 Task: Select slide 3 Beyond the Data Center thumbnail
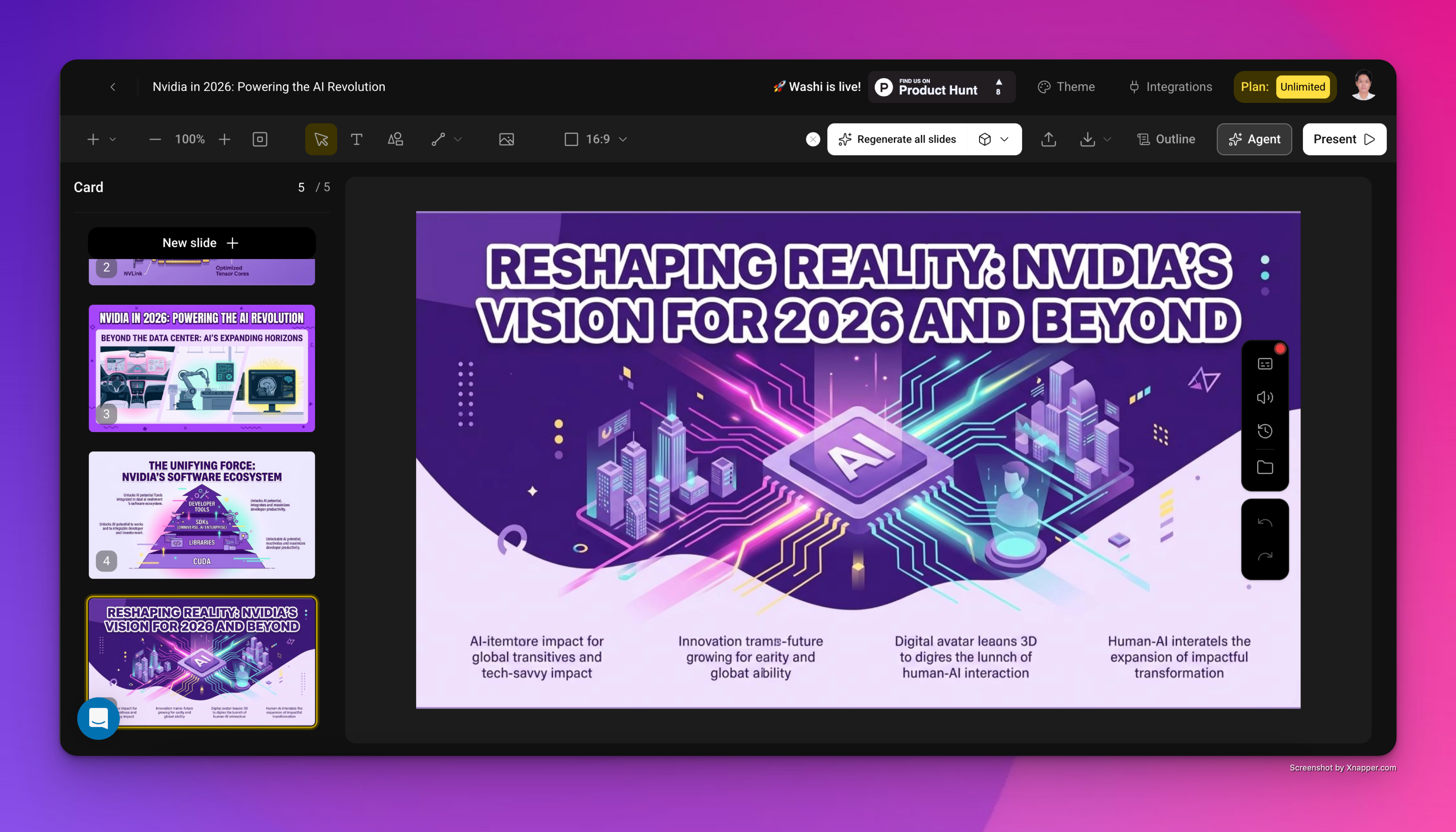(x=201, y=368)
